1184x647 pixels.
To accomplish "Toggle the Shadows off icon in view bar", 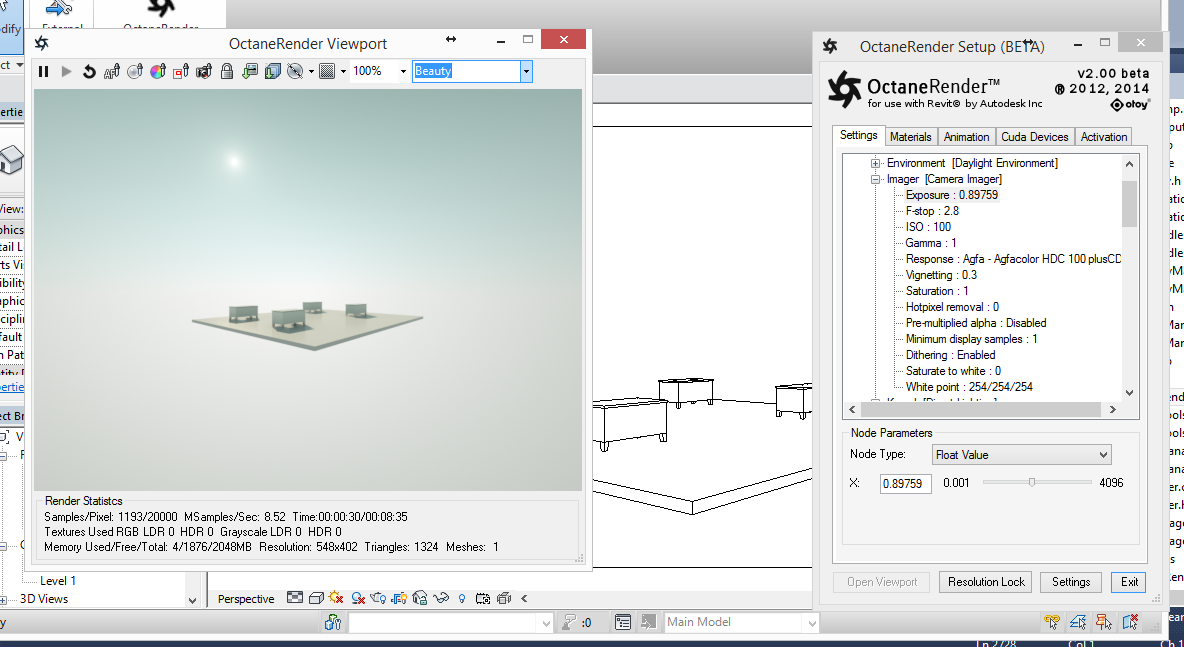I will [x=358, y=598].
